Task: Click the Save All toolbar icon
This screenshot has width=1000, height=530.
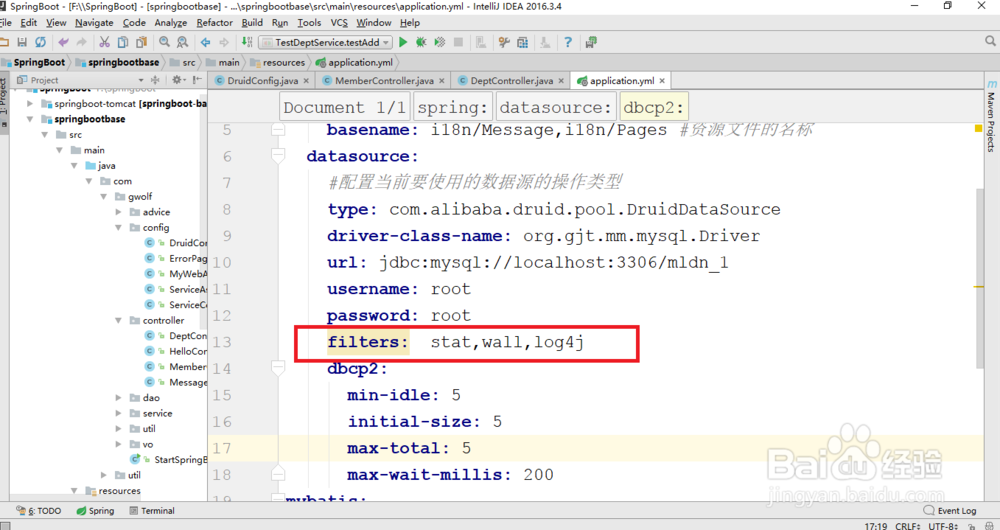Action: (22, 42)
